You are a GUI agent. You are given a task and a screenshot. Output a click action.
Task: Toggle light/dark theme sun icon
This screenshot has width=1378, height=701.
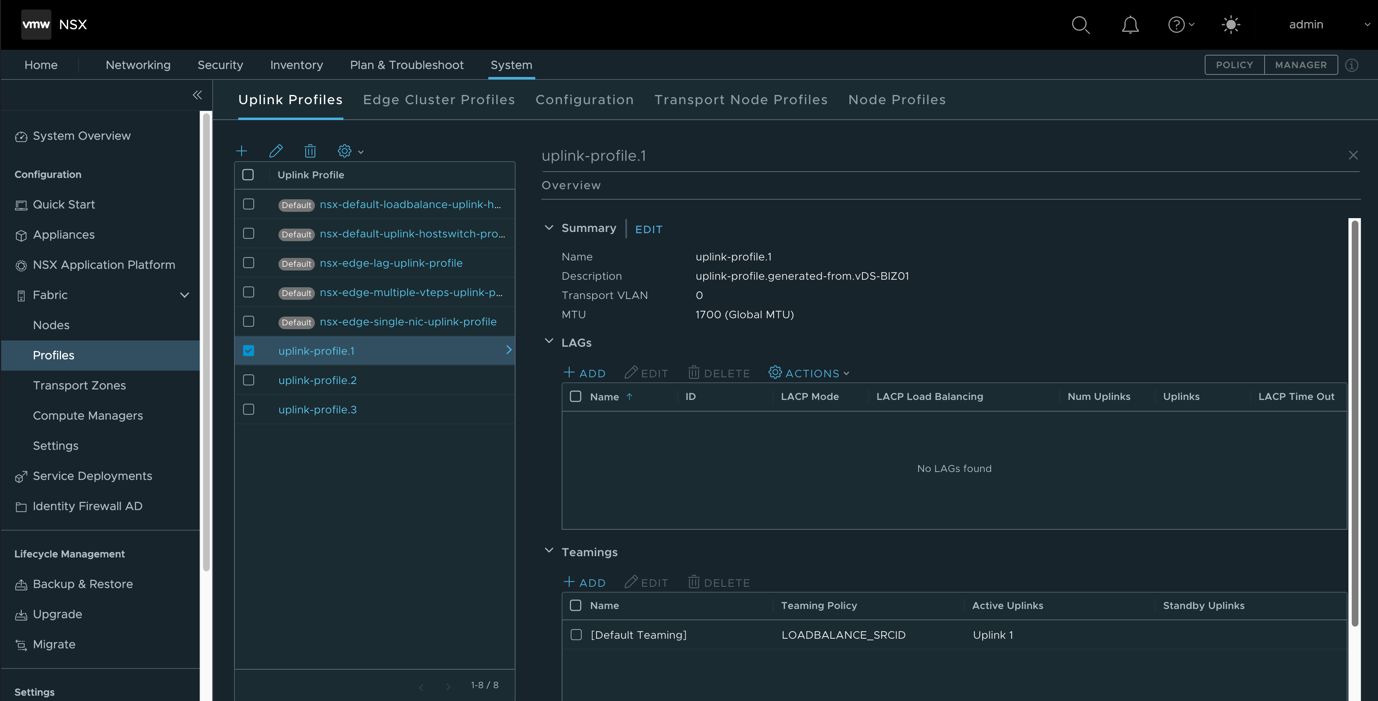(1231, 25)
